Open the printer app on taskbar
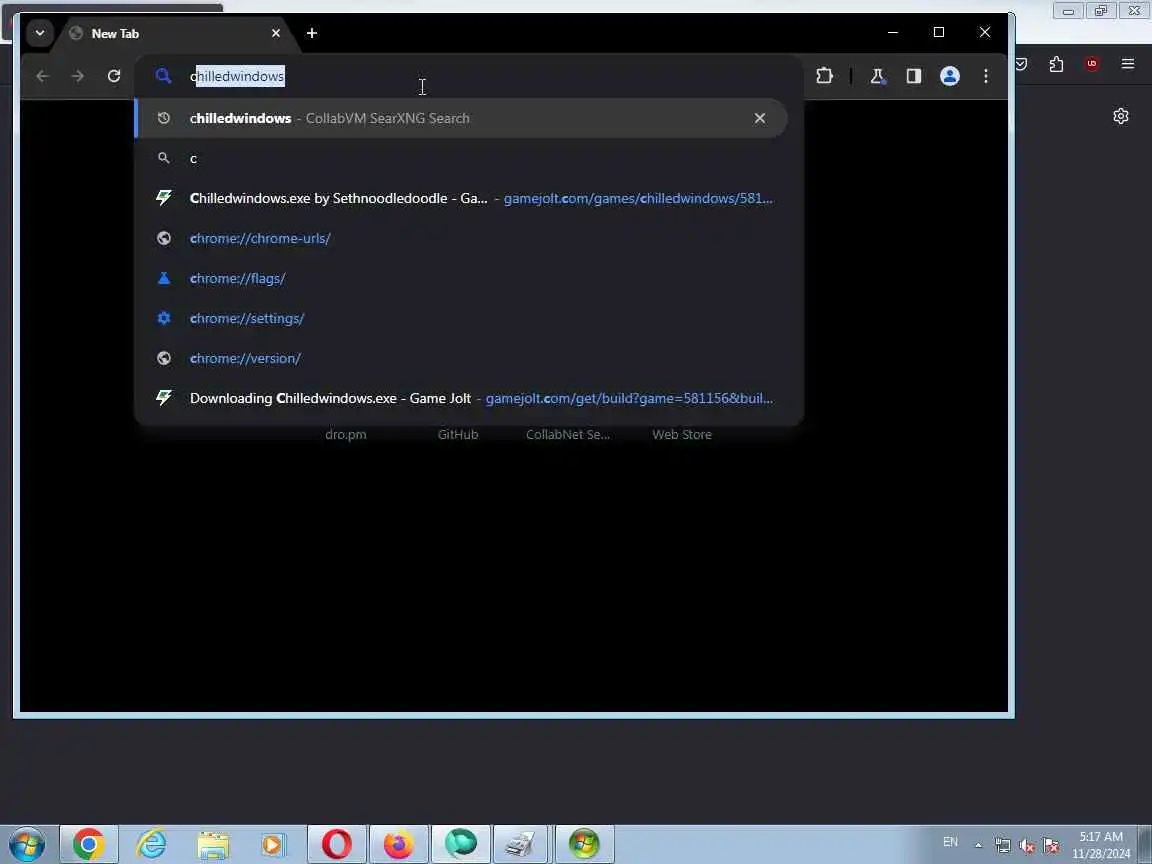Screen dimensions: 1152x864 click(x=522, y=844)
